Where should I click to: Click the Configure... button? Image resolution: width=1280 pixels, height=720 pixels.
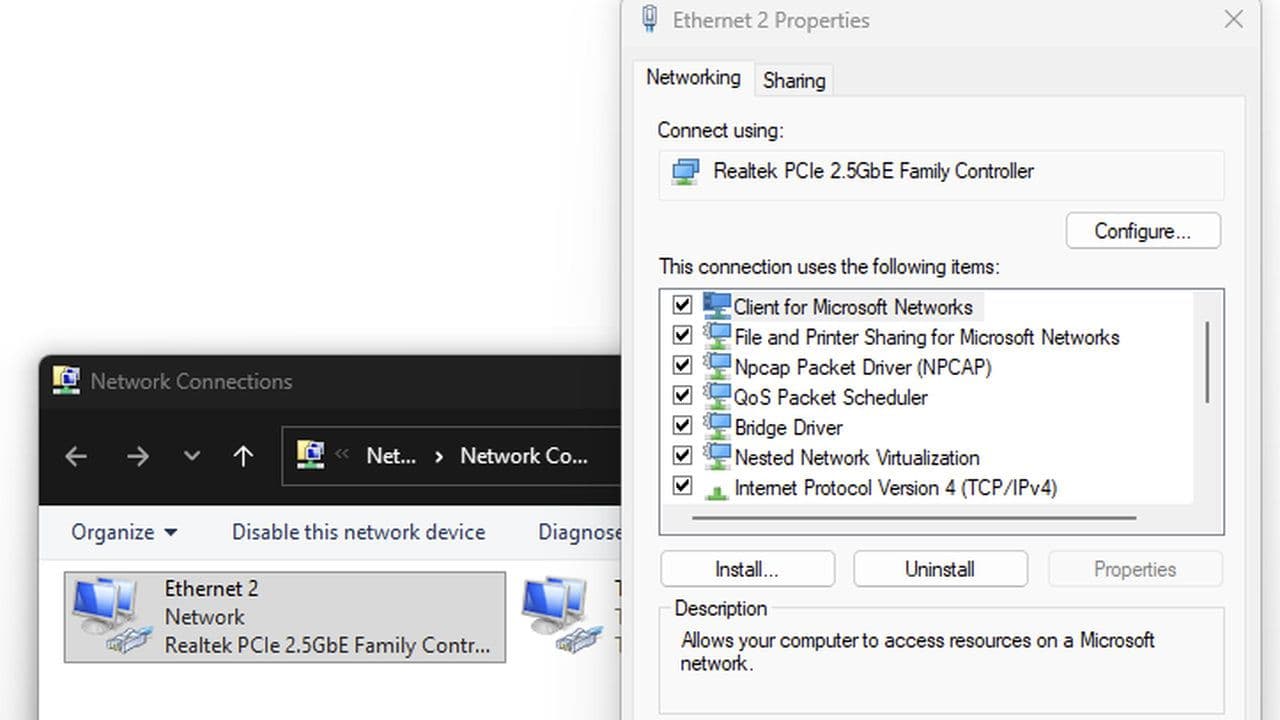[1142, 231]
